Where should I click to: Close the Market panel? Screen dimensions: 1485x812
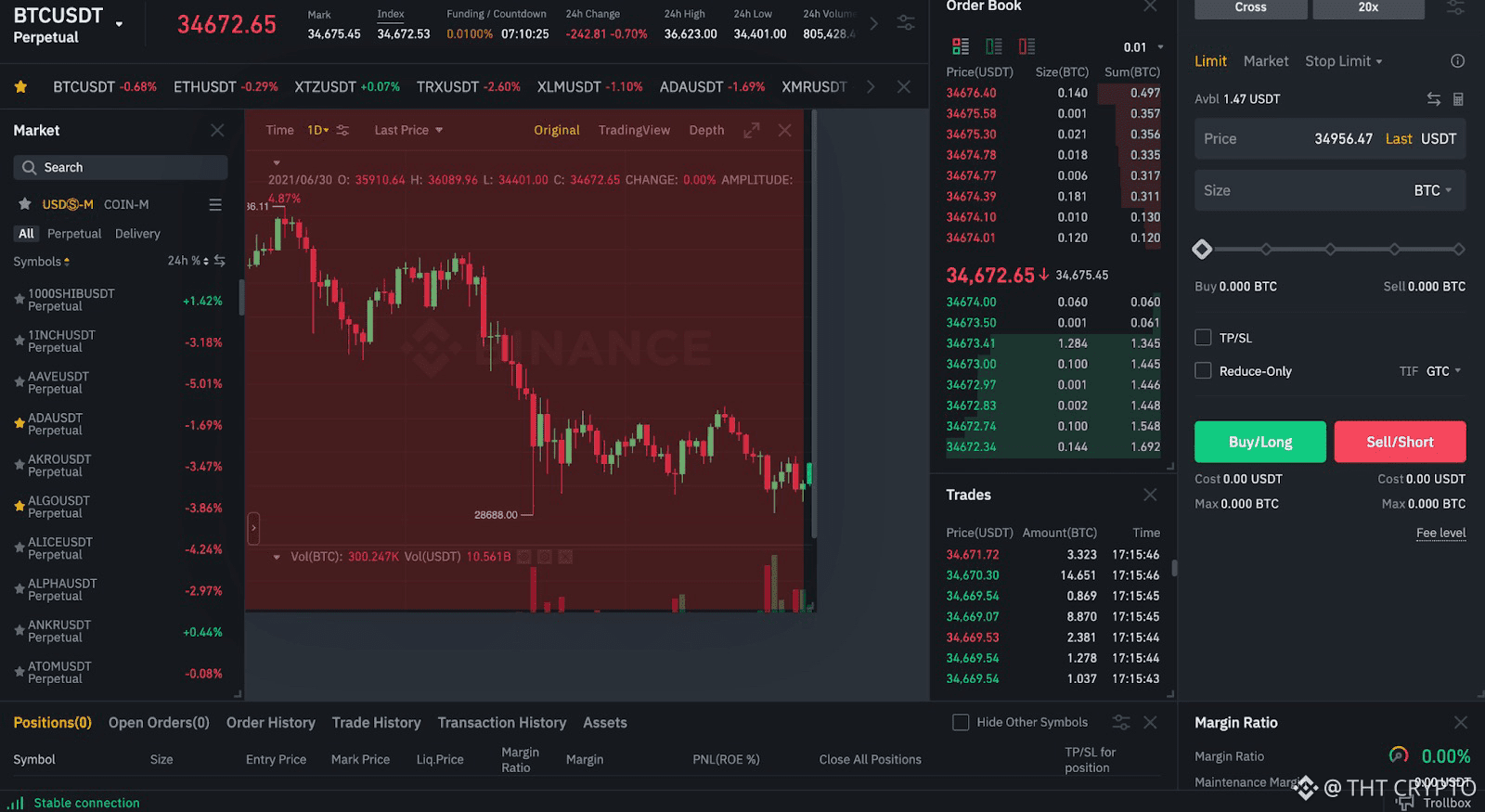217,130
